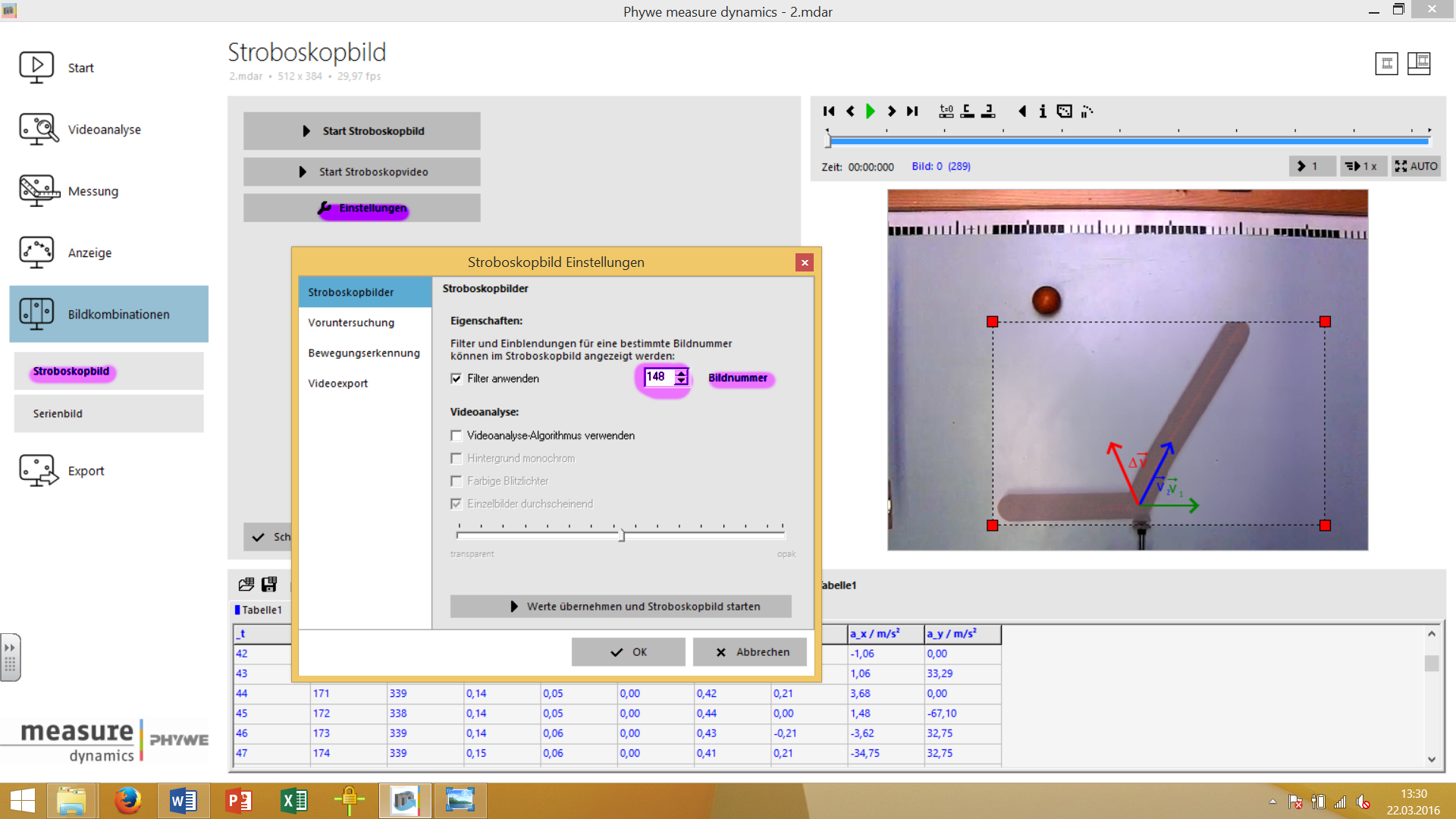1456x819 pixels.
Task: Jump to first frame of video
Action: point(829,111)
